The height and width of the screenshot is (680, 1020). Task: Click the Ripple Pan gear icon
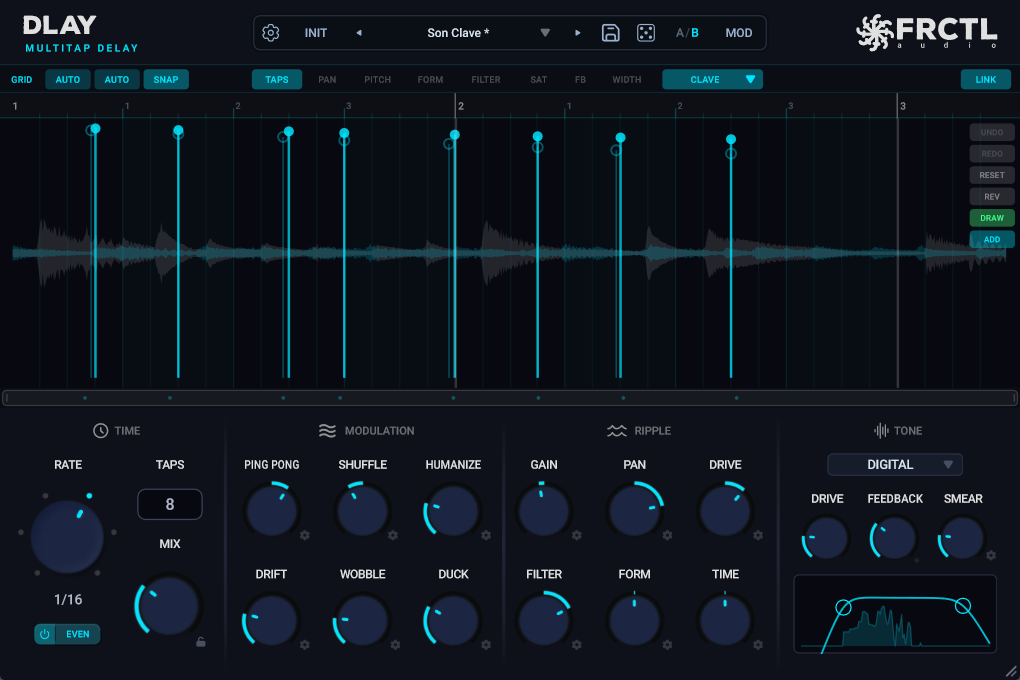click(667, 535)
